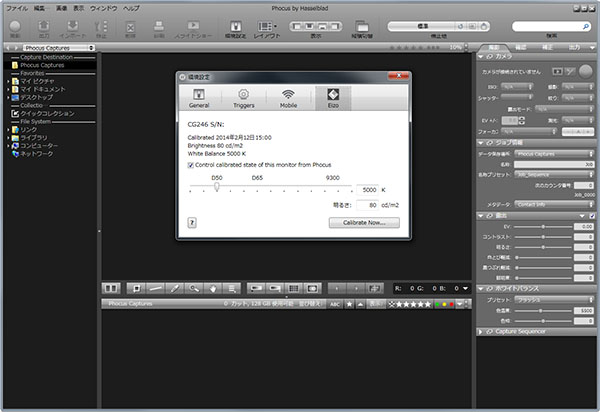Image resolution: width=600 pixels, height=412 pixels.
Task: Click the help question mark button
Action: [191, 223]
